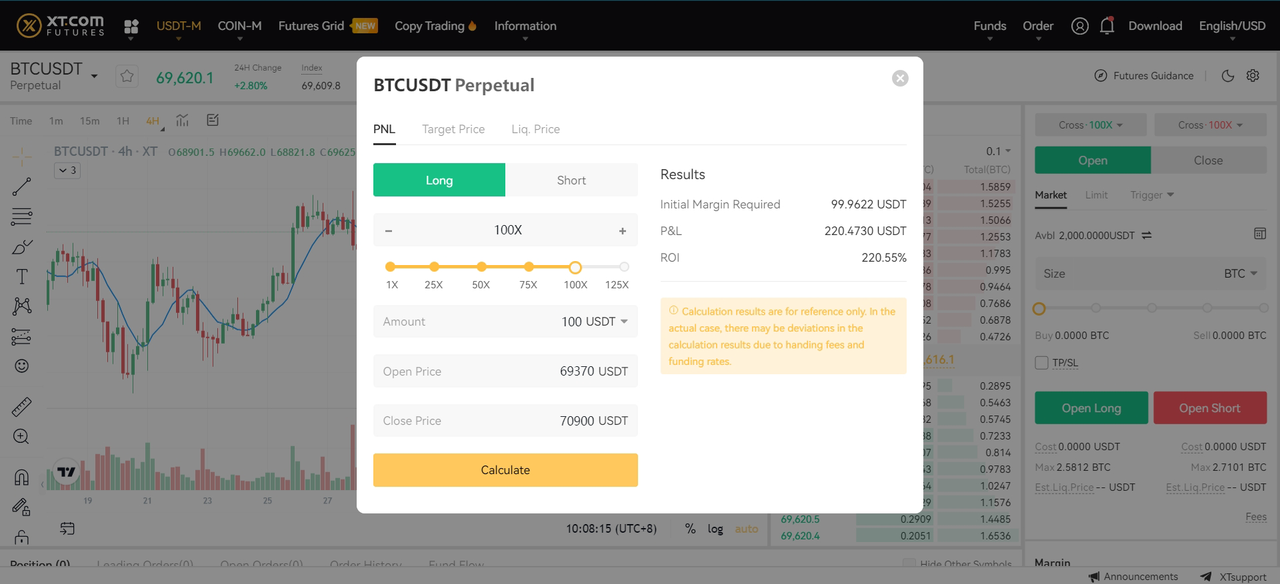Image resolution: width=1280 pixels, height=584 pixels.
Task: Enable the TP/SL checkbox
Action: 1042,363
